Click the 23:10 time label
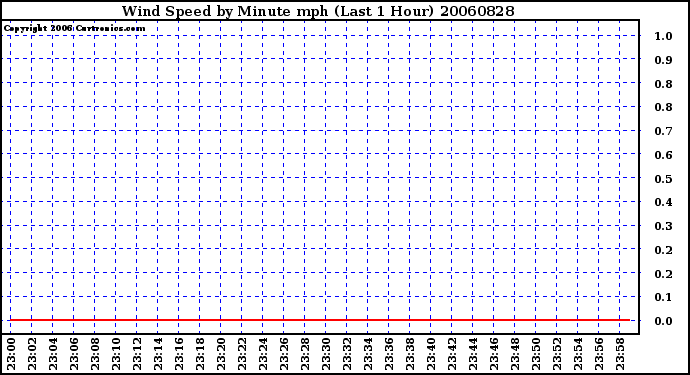The width and height of the screenshot is (690, 375). click(116, 354)
